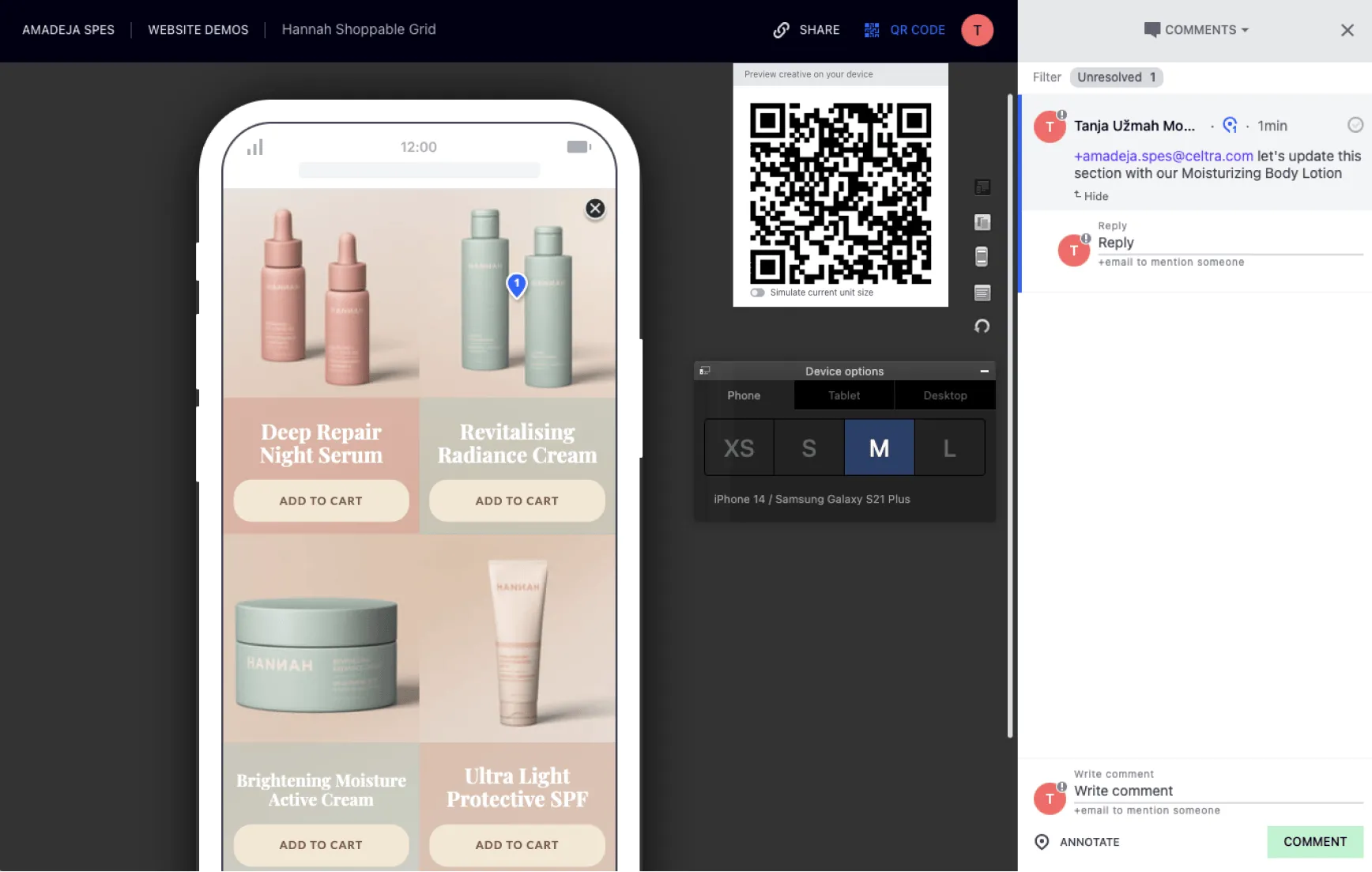
Task: Click the location pin icon beside ANNOTATE
Action: tap(1042, 842)
